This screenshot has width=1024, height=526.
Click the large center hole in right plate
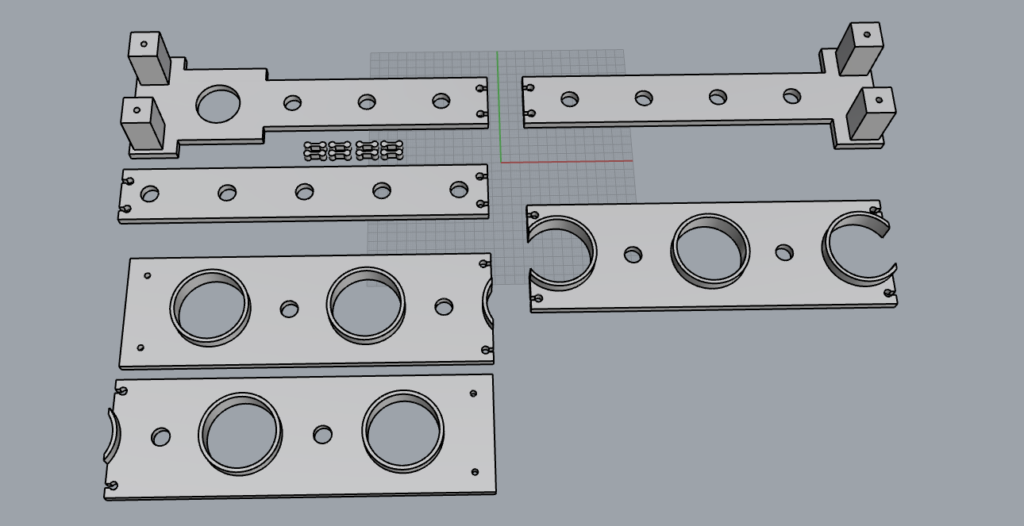(x=710, y=247)
